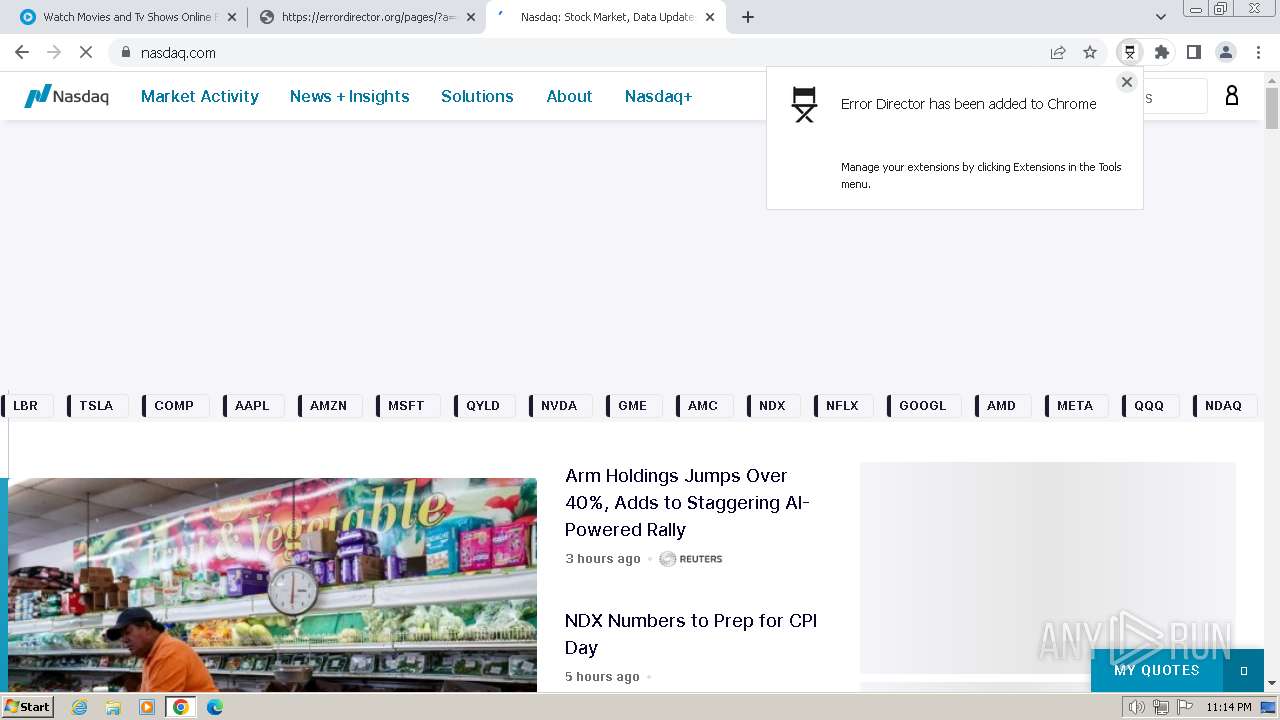Click the share page icon in the address bar
The height and width of the screenshot is (720, 1280).
[x=1058, y=52]
